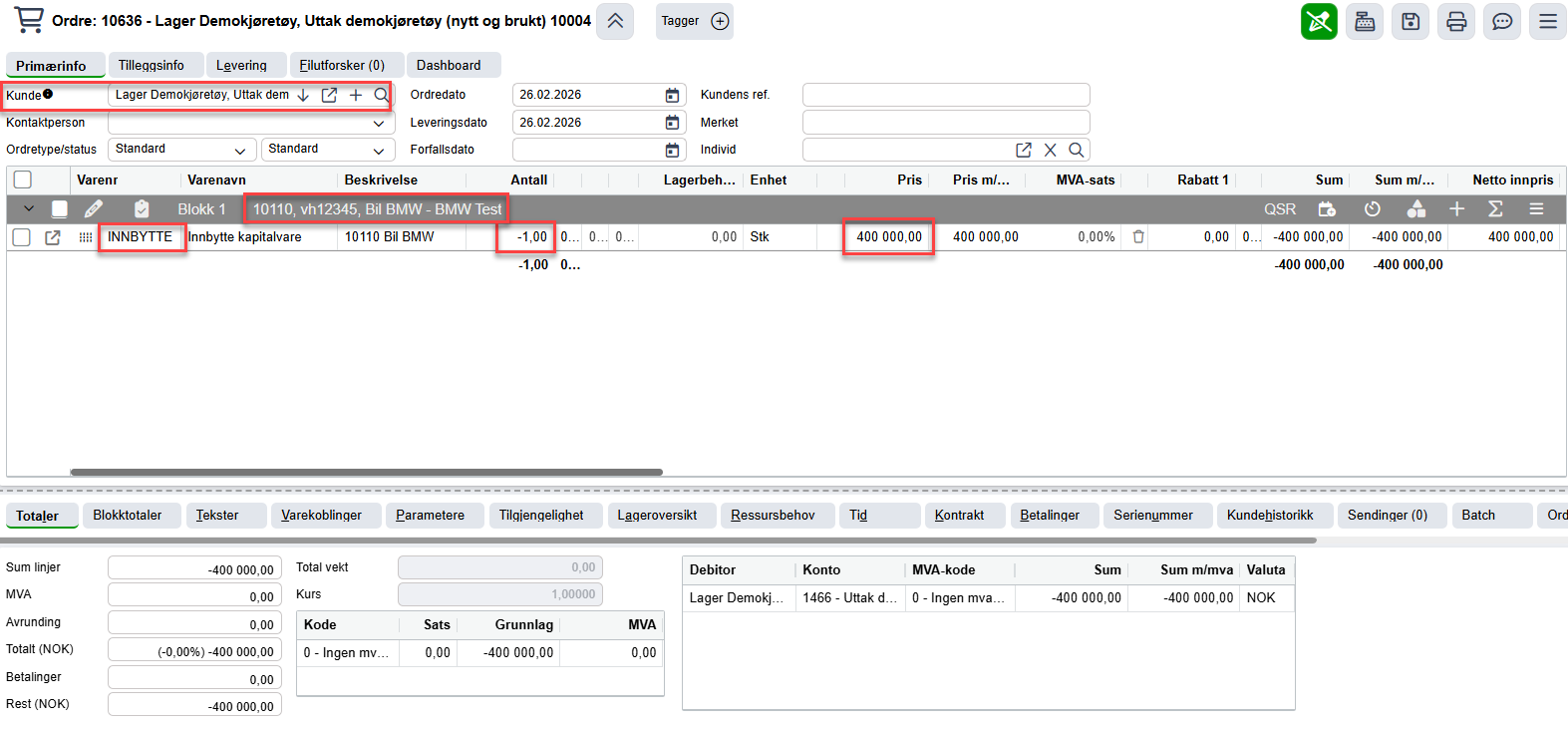Image resolution: width=1568 pixels, height=729 pixels.
Task: Click the horizontal scrollbar under order lines
Action: pos(367,472)
